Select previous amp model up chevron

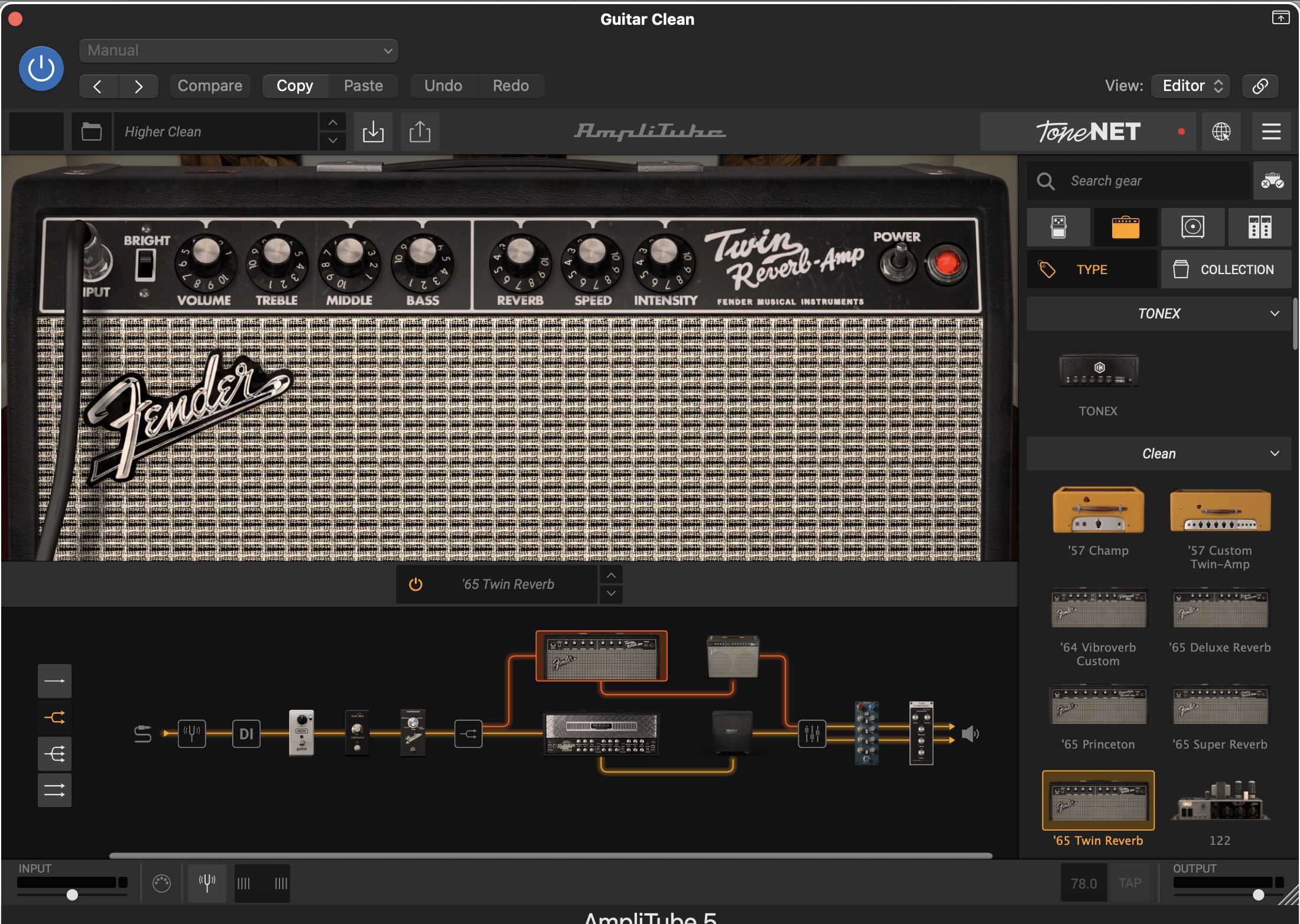tap(612, 575)
